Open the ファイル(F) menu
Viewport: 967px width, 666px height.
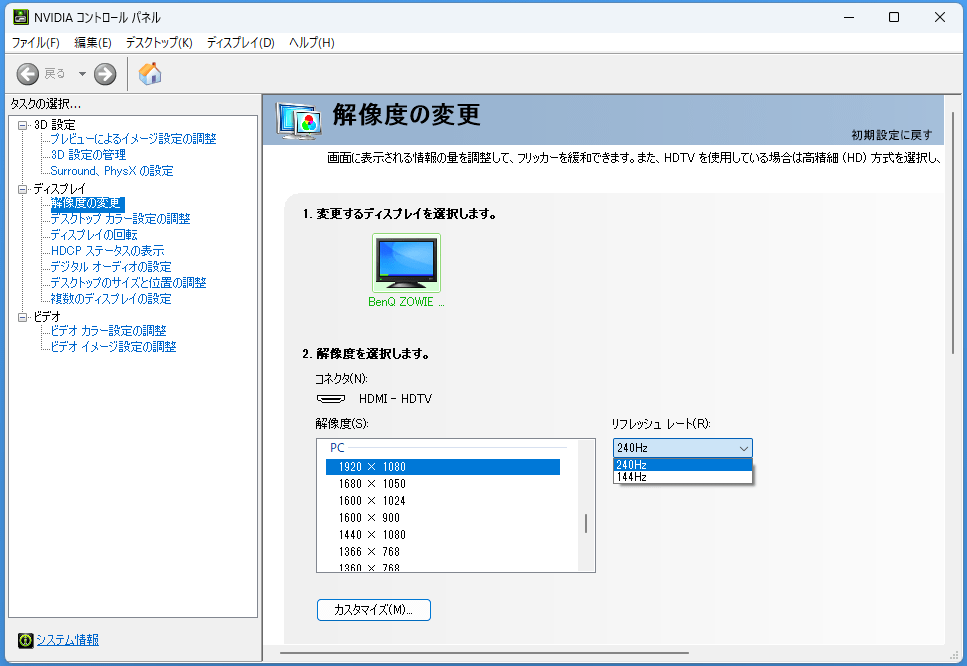36,43
